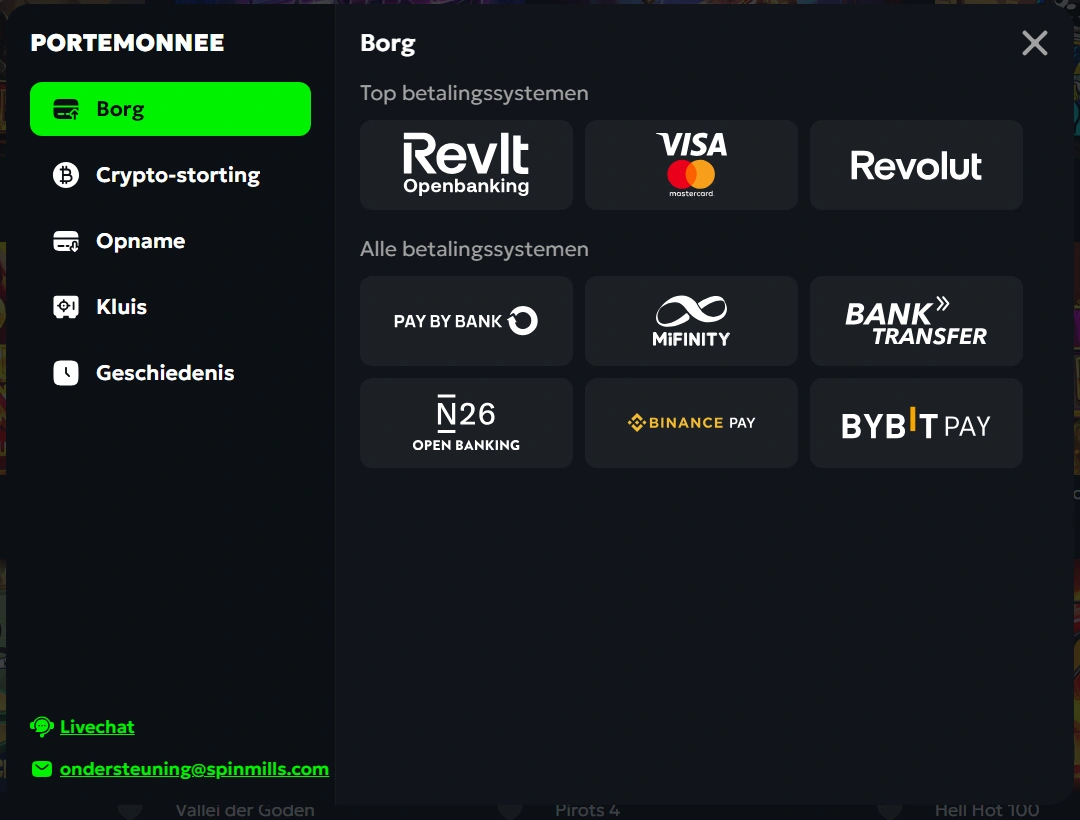Click the support email envelope icon

(x=42, y=769)
